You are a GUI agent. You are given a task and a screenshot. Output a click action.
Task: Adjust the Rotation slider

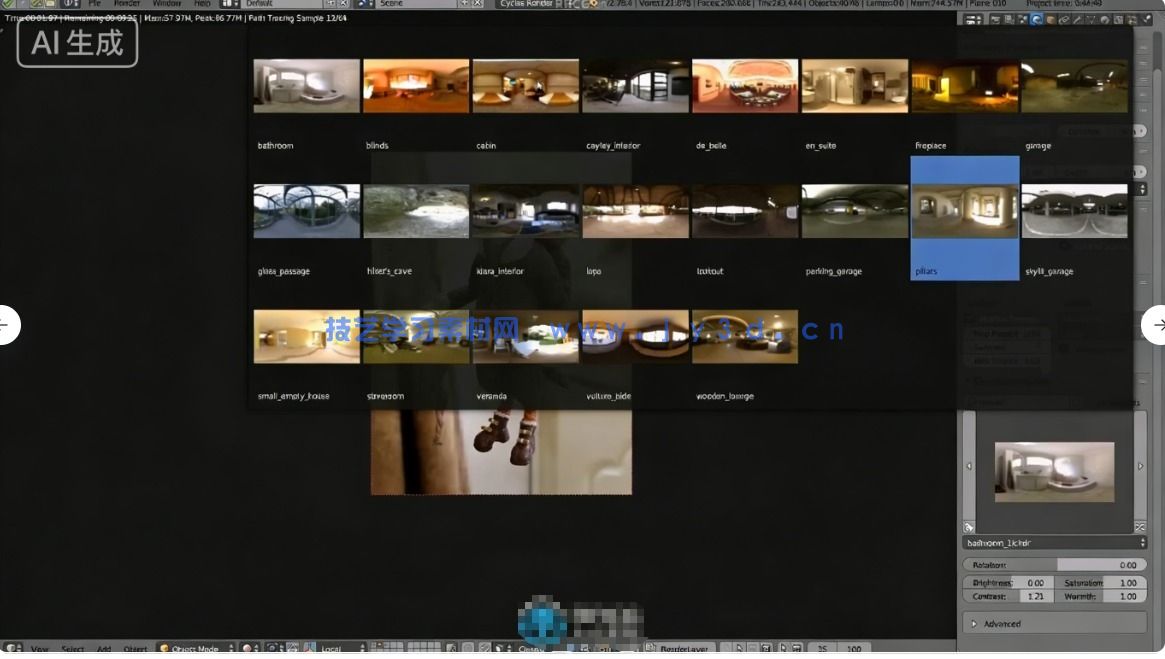1054,565
